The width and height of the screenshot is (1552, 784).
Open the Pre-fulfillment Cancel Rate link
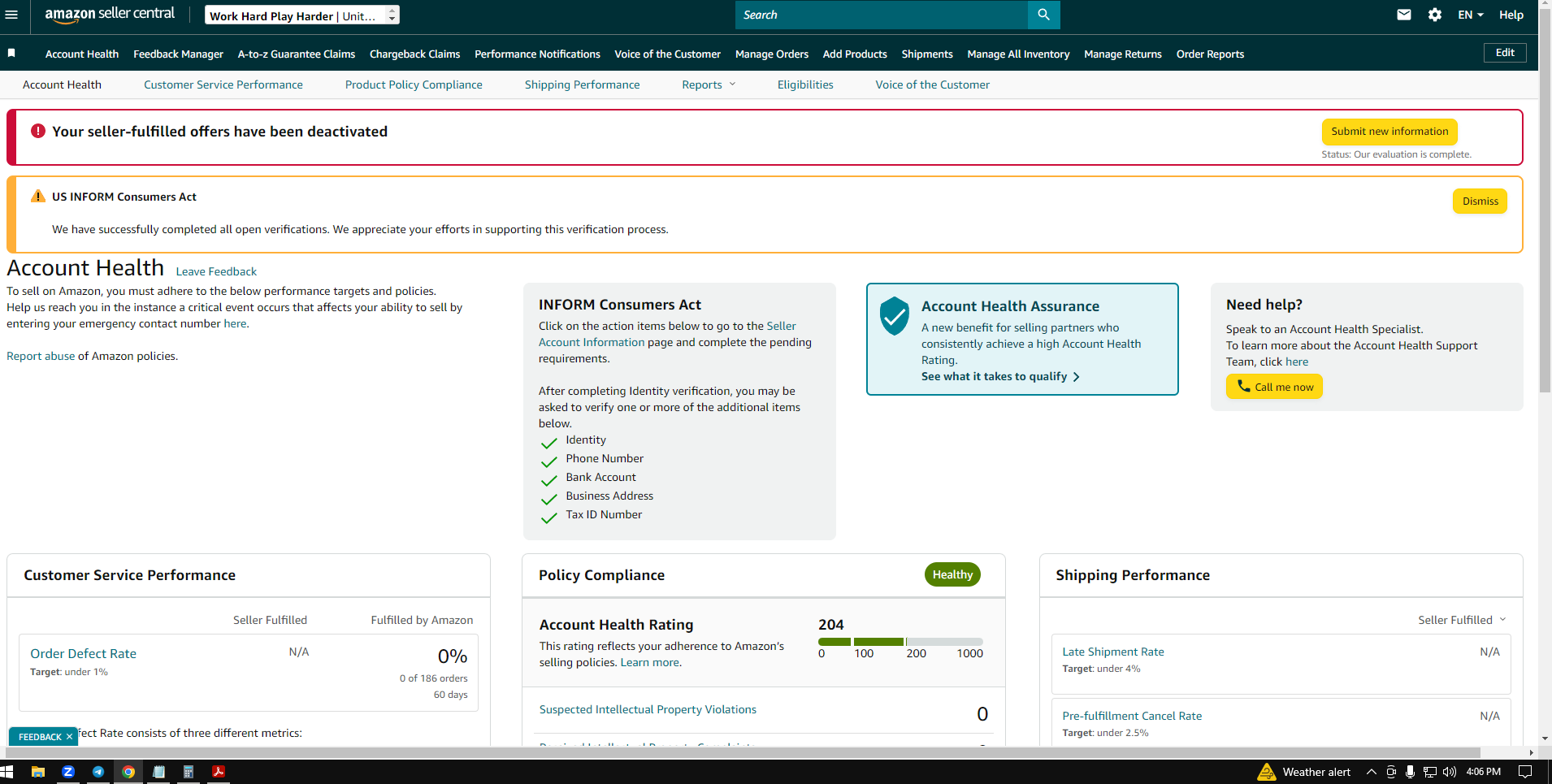coord(1132,716)
